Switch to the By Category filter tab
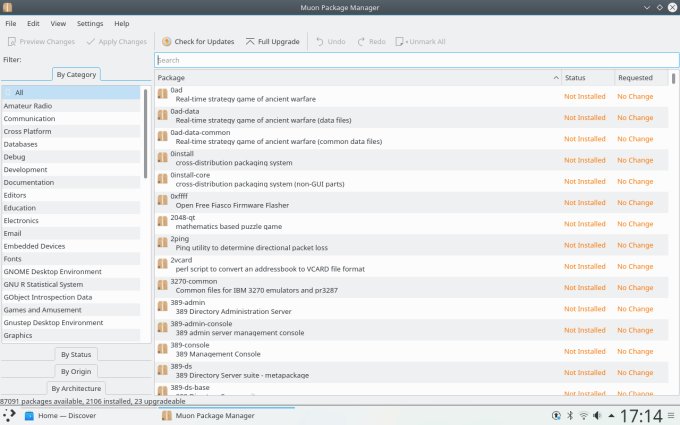Screen dimensions: 680x425 tap(76, 75)
